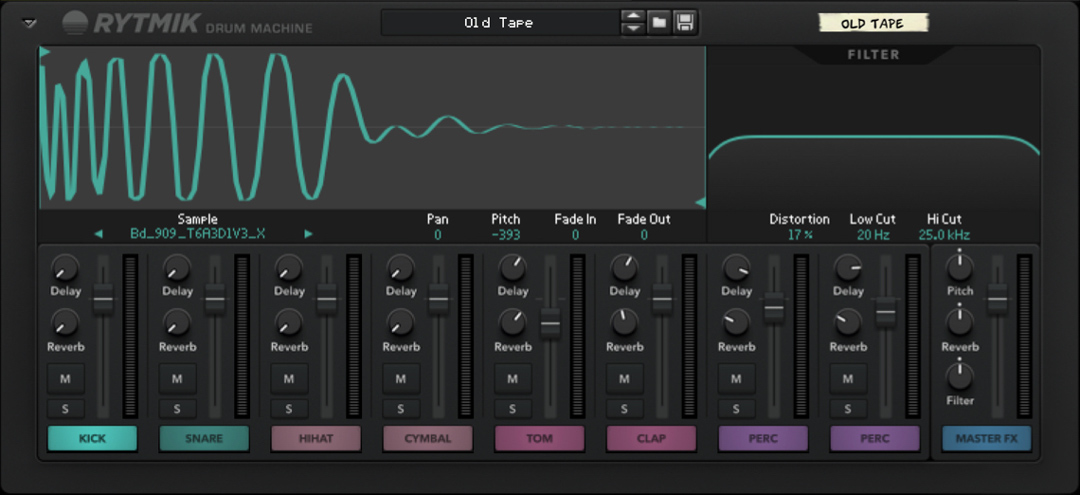Click the Tom Delay knob
Image resolution: width=1080 pixels, height=495 pixels.
click(x=512, y=267)
